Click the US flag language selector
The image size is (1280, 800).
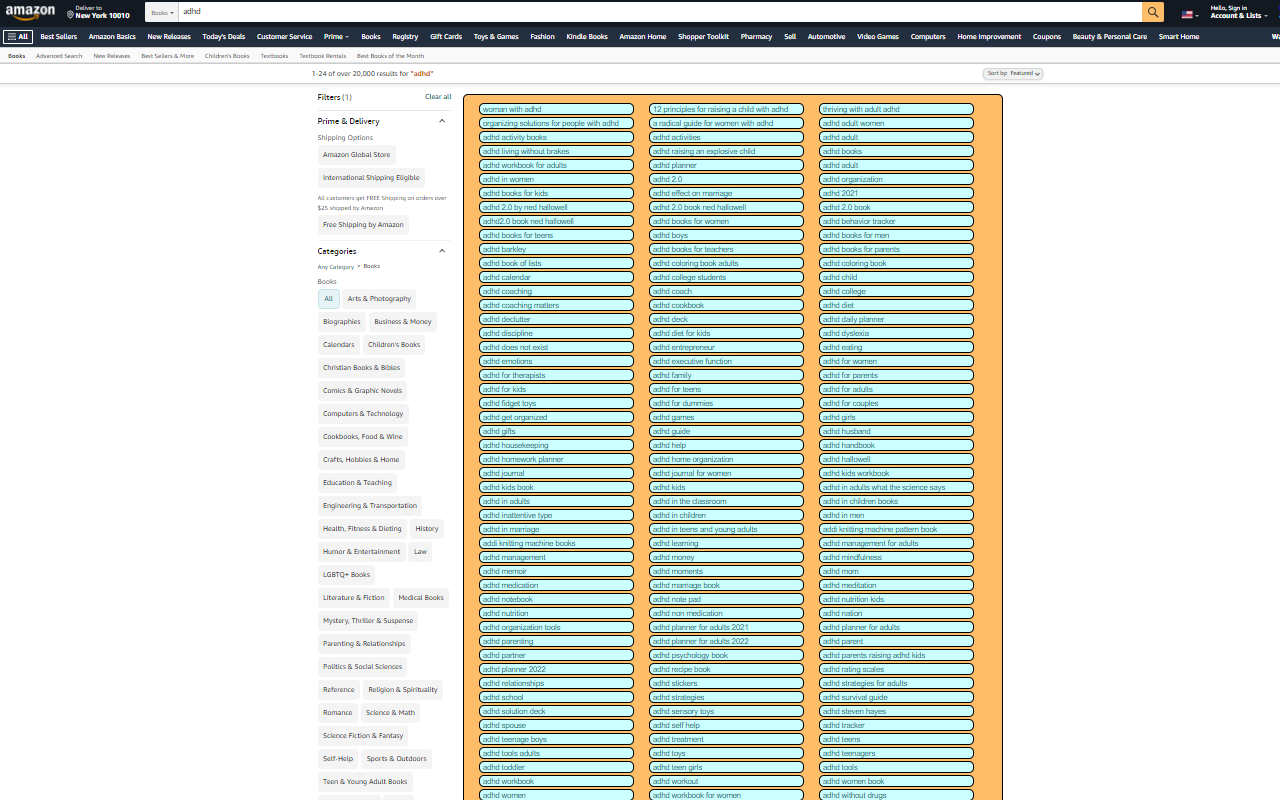(1189, 14)
